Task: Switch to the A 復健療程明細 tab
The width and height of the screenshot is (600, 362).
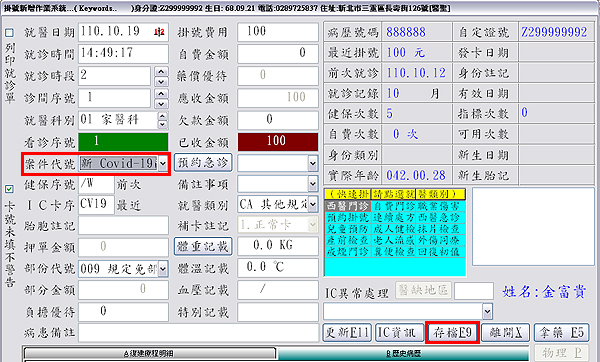Action: click(150, 354)
